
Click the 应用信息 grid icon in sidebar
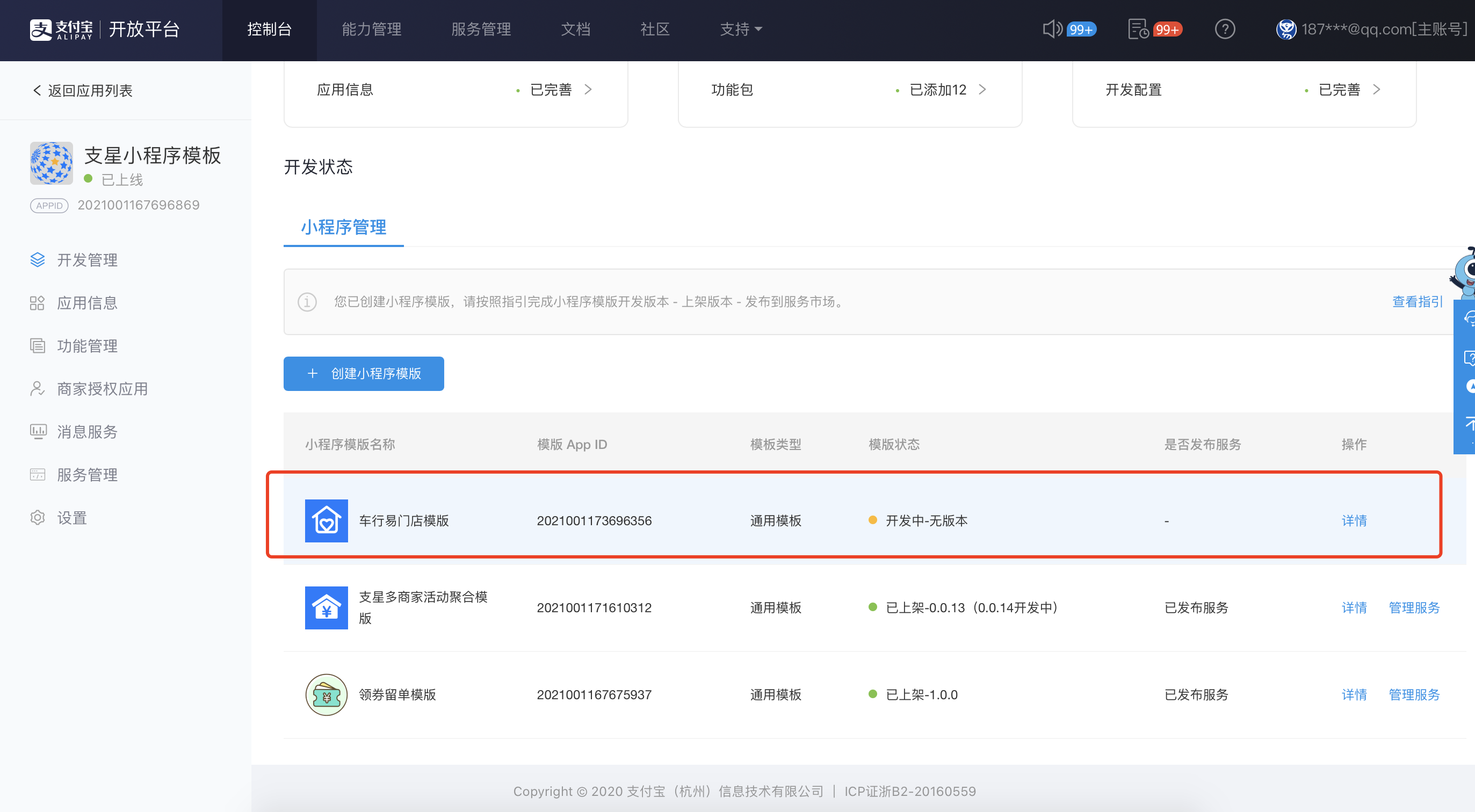click(x=37, y=303)
